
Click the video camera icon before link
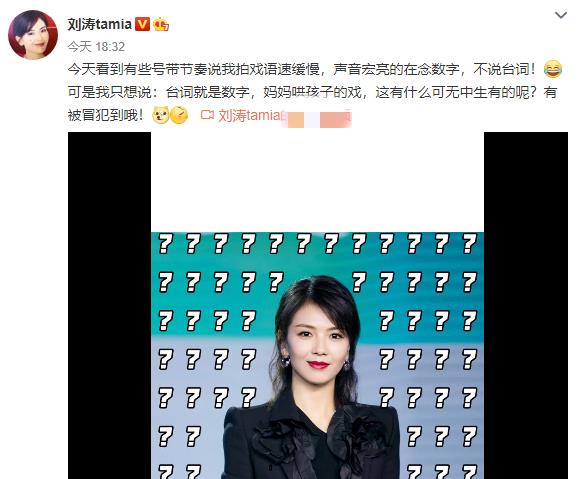click(x=207, y=115)
